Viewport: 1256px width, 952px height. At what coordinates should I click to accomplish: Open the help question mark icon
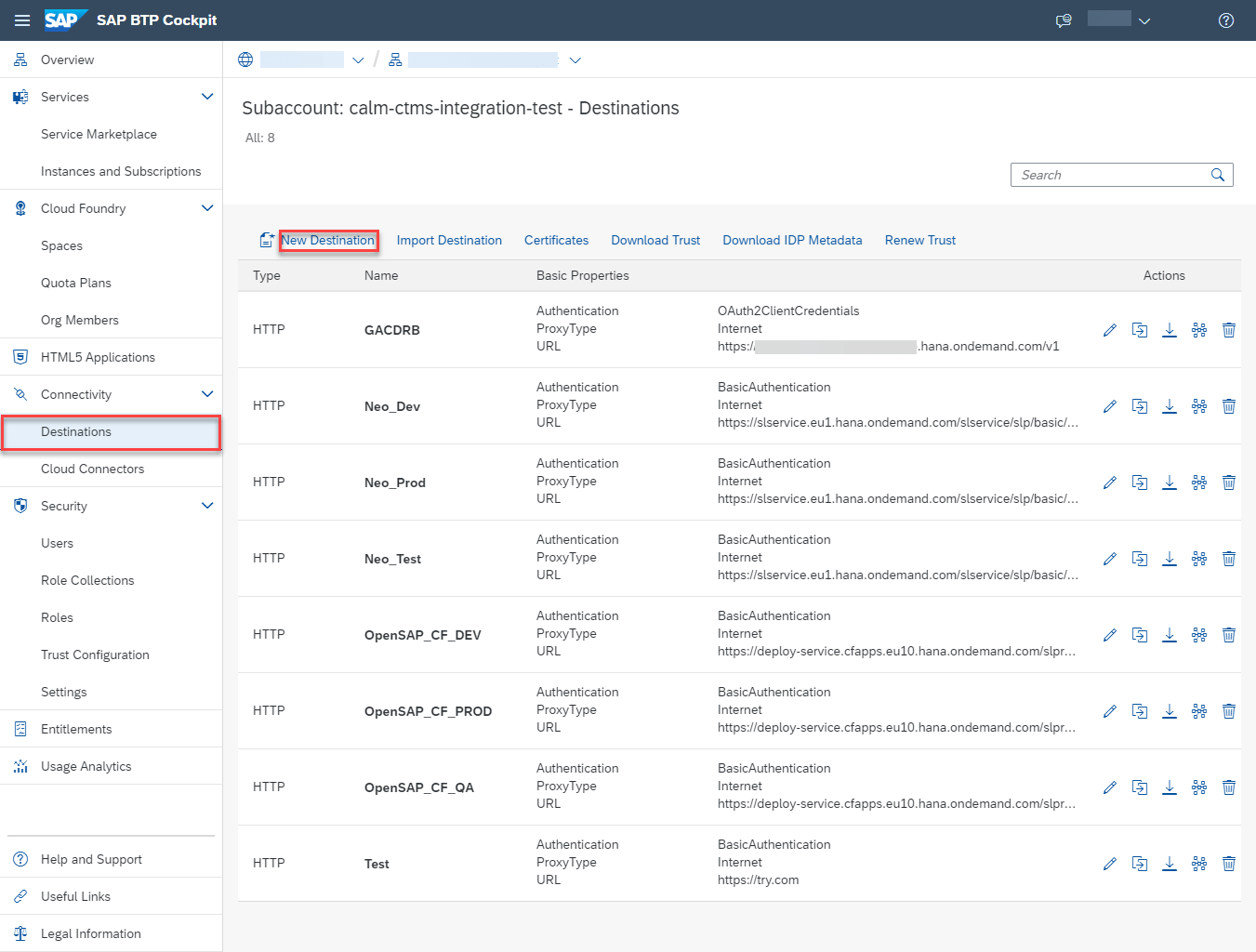click(x=1226, y=20)
